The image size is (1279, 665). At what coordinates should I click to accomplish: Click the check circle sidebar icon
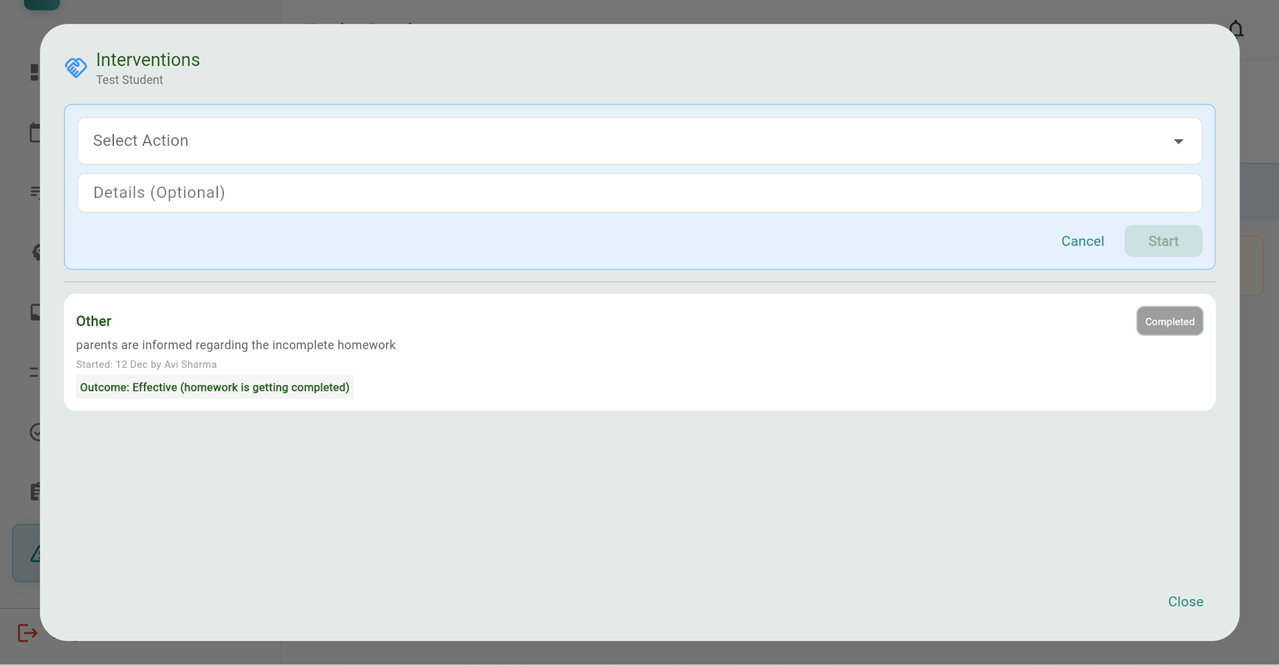35,432
